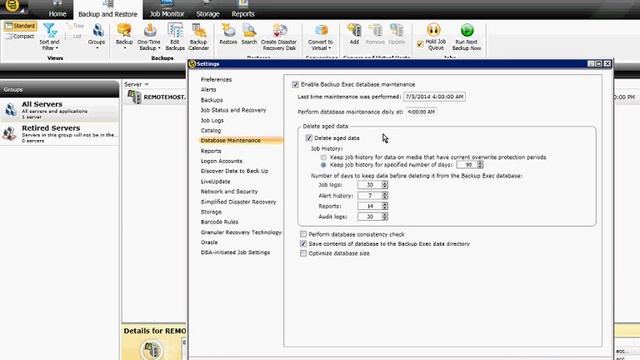Switch to Compact view
This screenshot has width=640, height=360.
point(20,36)
